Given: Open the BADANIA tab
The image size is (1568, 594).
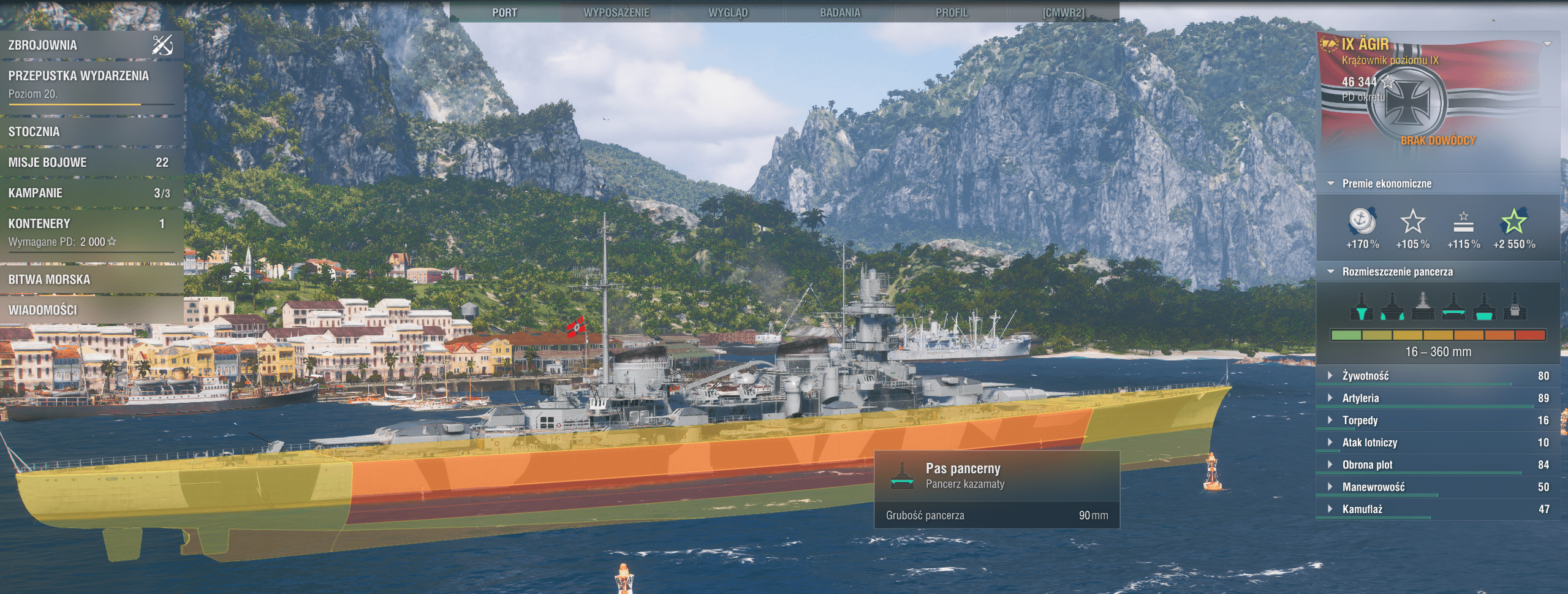Looking at the screenshot, I should click(840, 12).
